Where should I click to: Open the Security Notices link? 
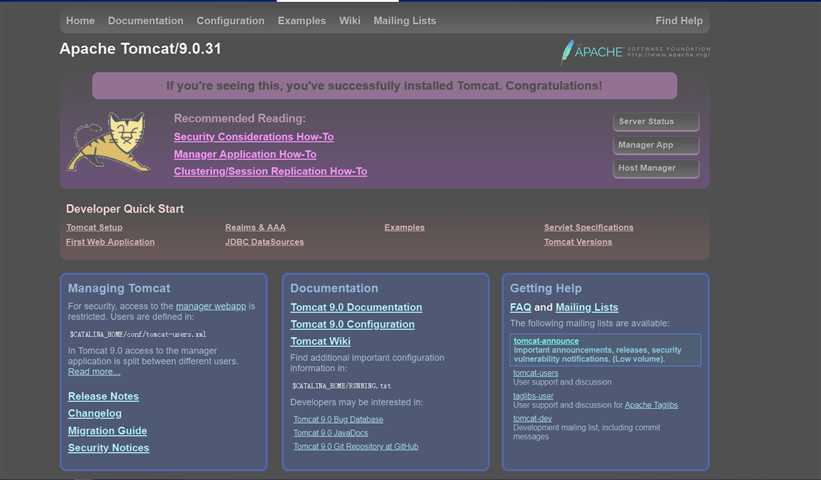pos(108,448)
